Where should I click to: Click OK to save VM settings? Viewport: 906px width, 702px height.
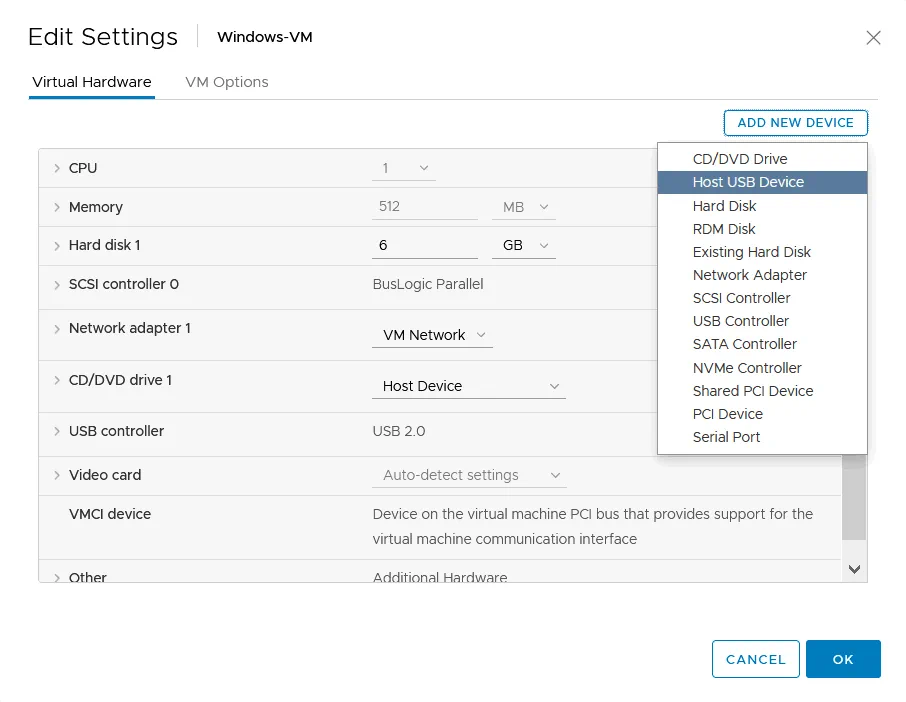click(843, 659)
